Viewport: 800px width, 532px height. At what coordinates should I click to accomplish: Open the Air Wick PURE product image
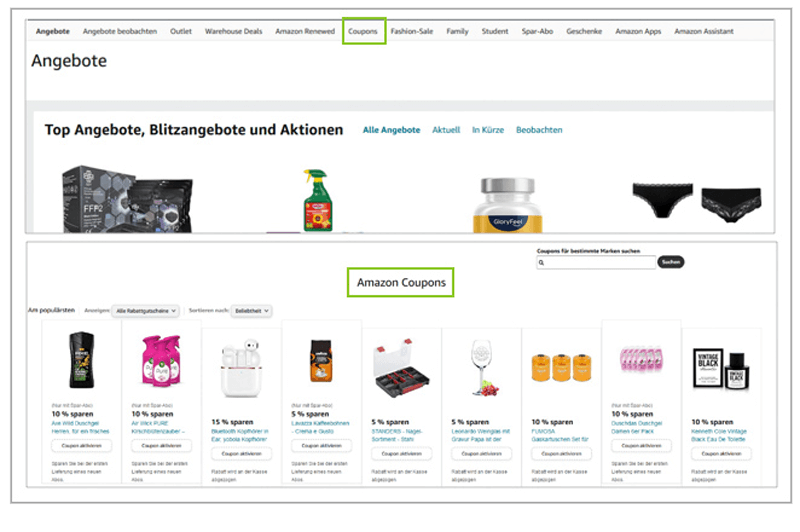pyautogui.click(x=161, y=360)
